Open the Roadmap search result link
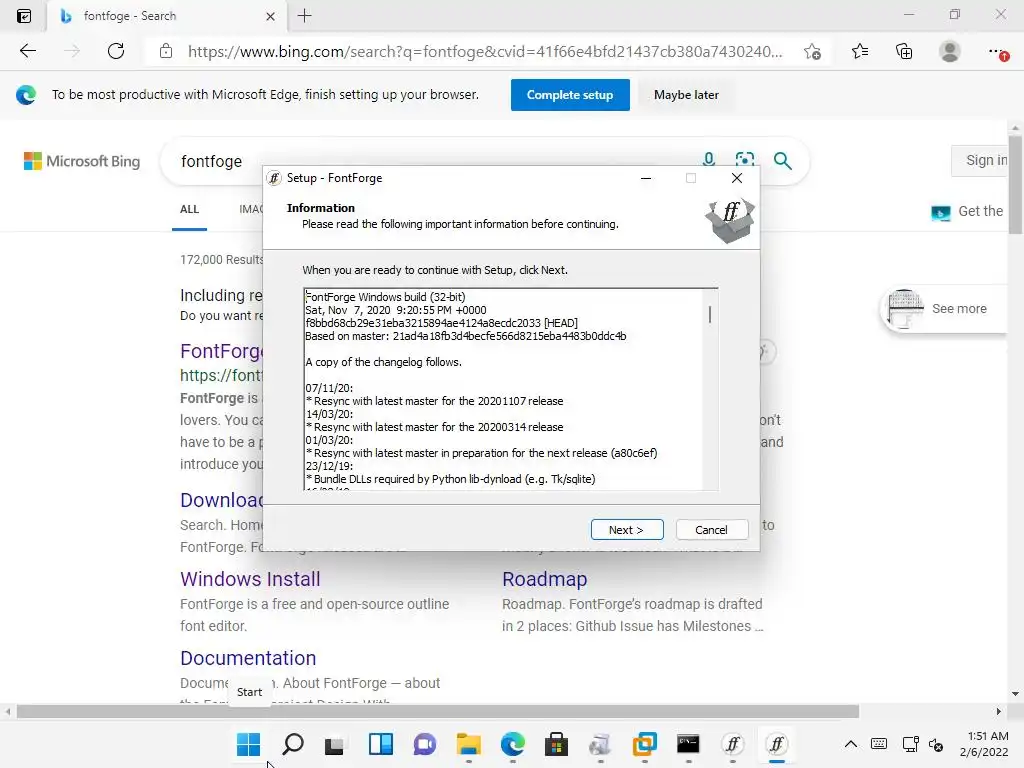 (x=544, y=579)
